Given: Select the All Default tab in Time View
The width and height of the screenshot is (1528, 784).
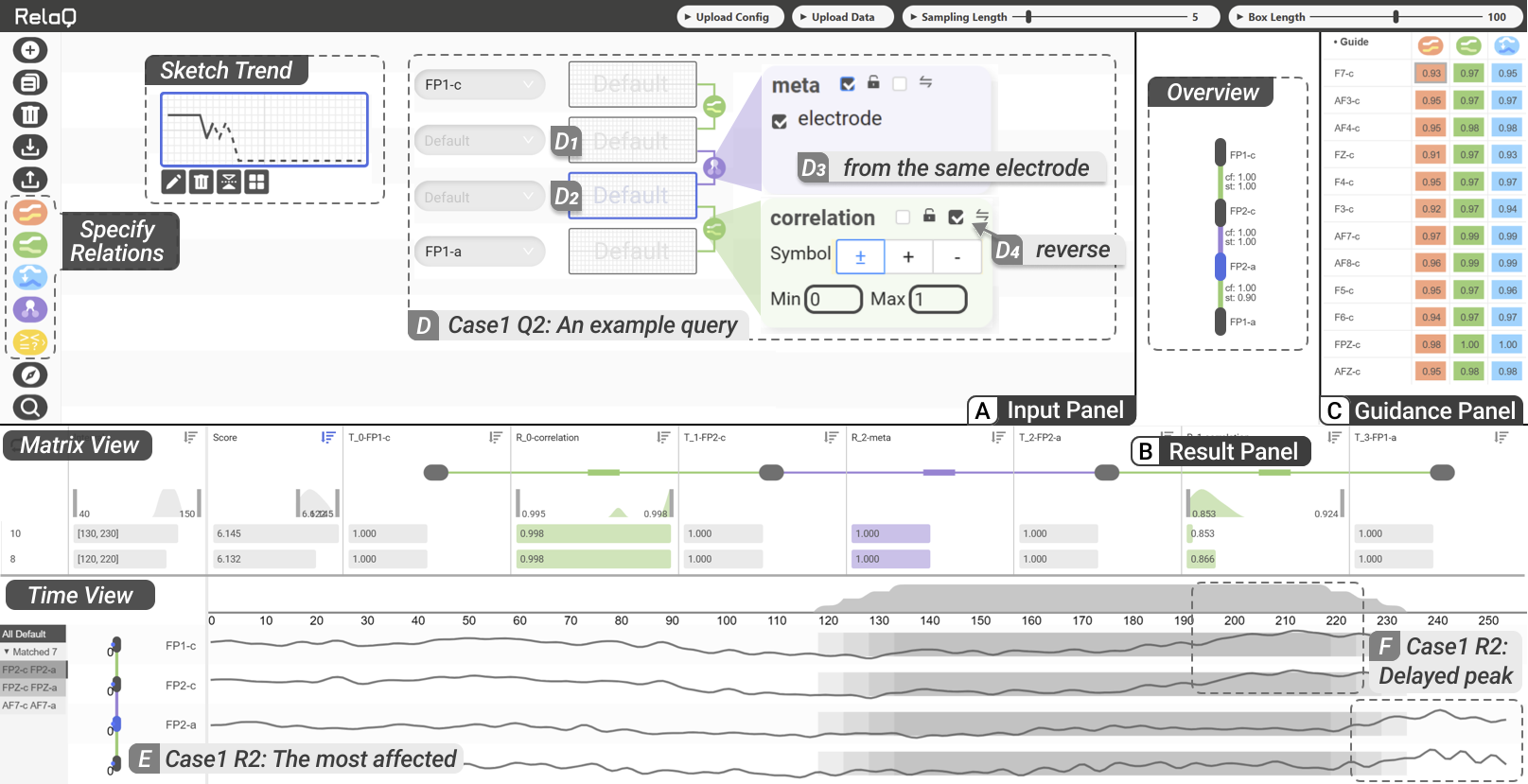Looking at the screenshot, I should click(x=32, y=634).
